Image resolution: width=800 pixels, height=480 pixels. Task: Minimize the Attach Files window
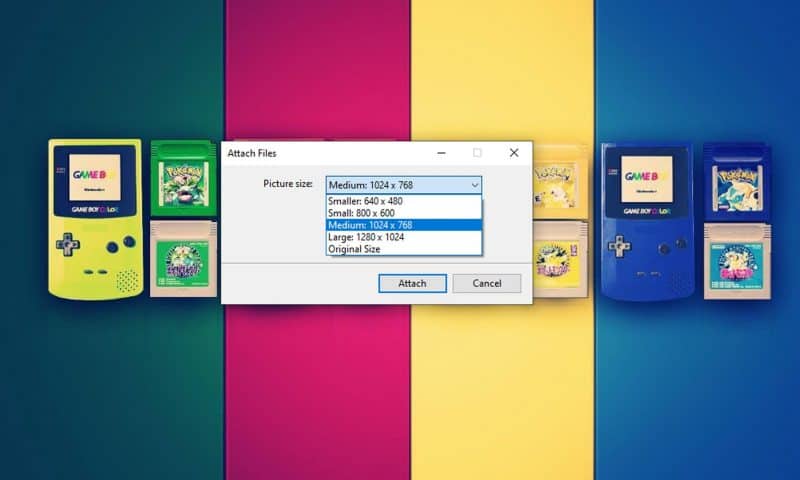pos(441,153)
